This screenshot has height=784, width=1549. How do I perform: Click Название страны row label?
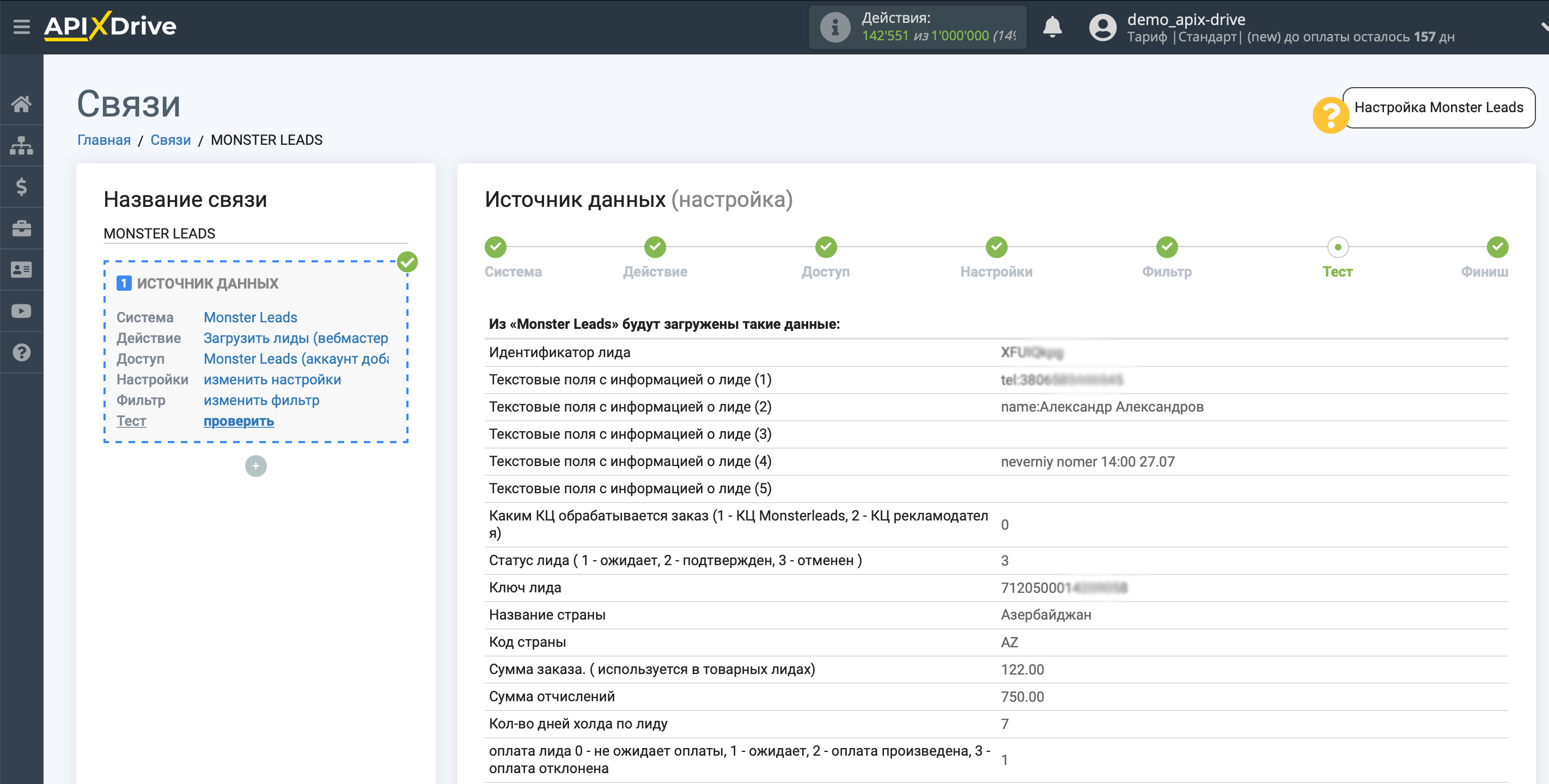point(547,615)
